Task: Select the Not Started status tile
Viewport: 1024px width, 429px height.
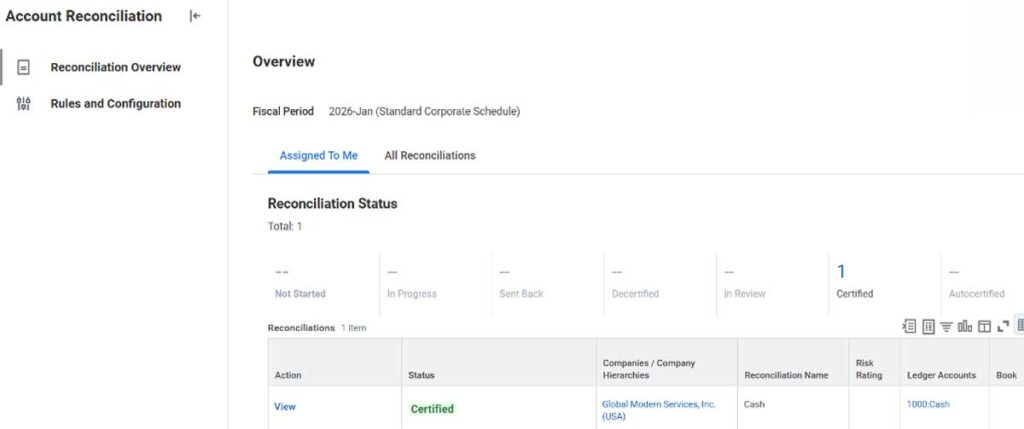Action: coord(300,282)
